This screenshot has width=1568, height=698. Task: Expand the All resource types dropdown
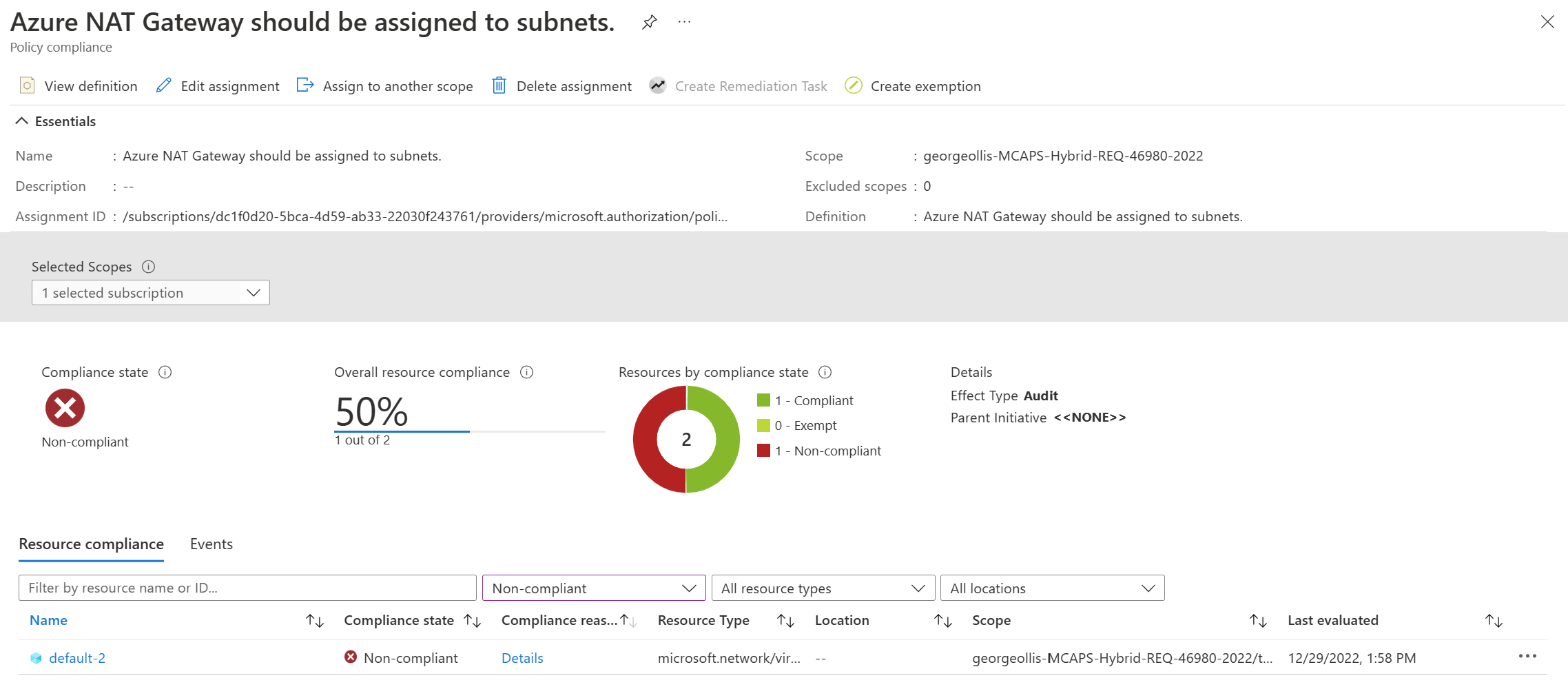[x=823, y=588]
